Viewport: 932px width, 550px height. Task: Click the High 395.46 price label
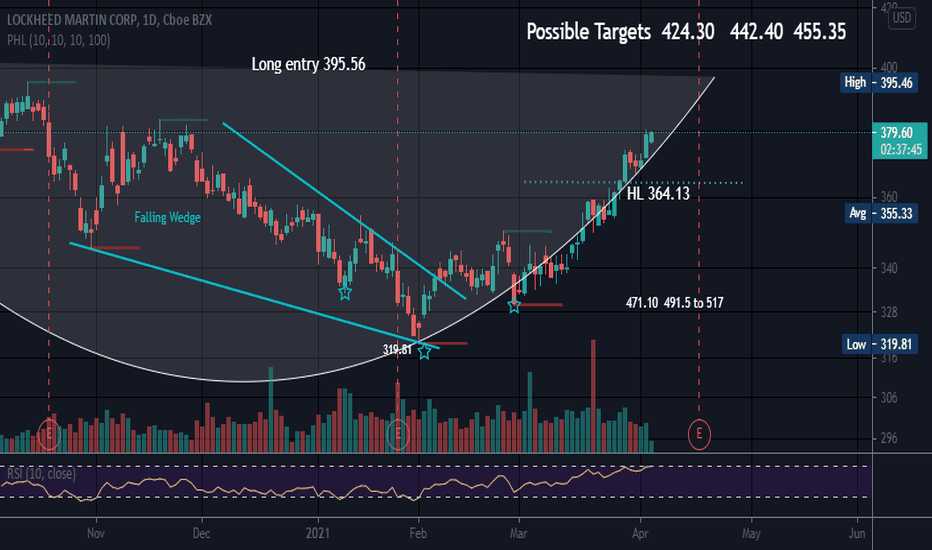click(x=879, y=83)
